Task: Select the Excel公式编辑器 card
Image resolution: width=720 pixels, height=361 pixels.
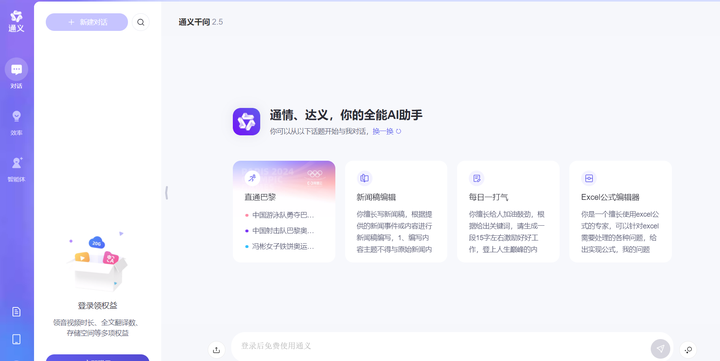Action: [x=620, y=211]
